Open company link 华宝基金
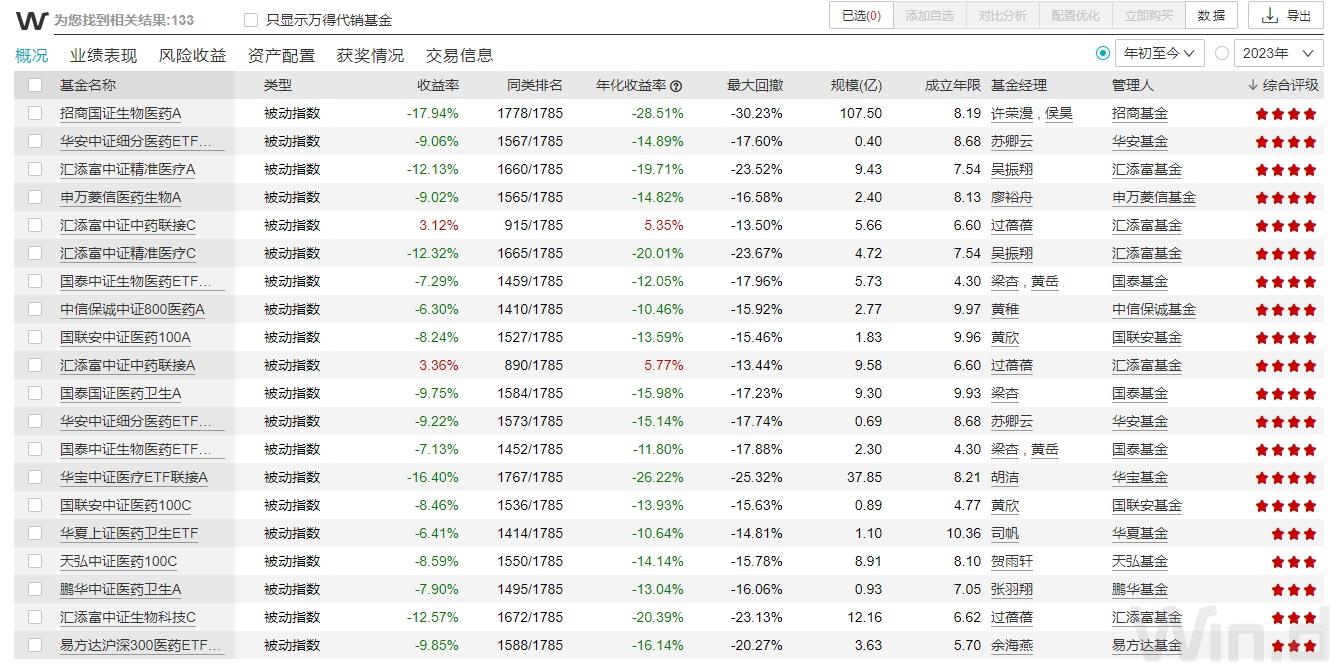This screenshot has width=1340, height=672. [1140, 478]
